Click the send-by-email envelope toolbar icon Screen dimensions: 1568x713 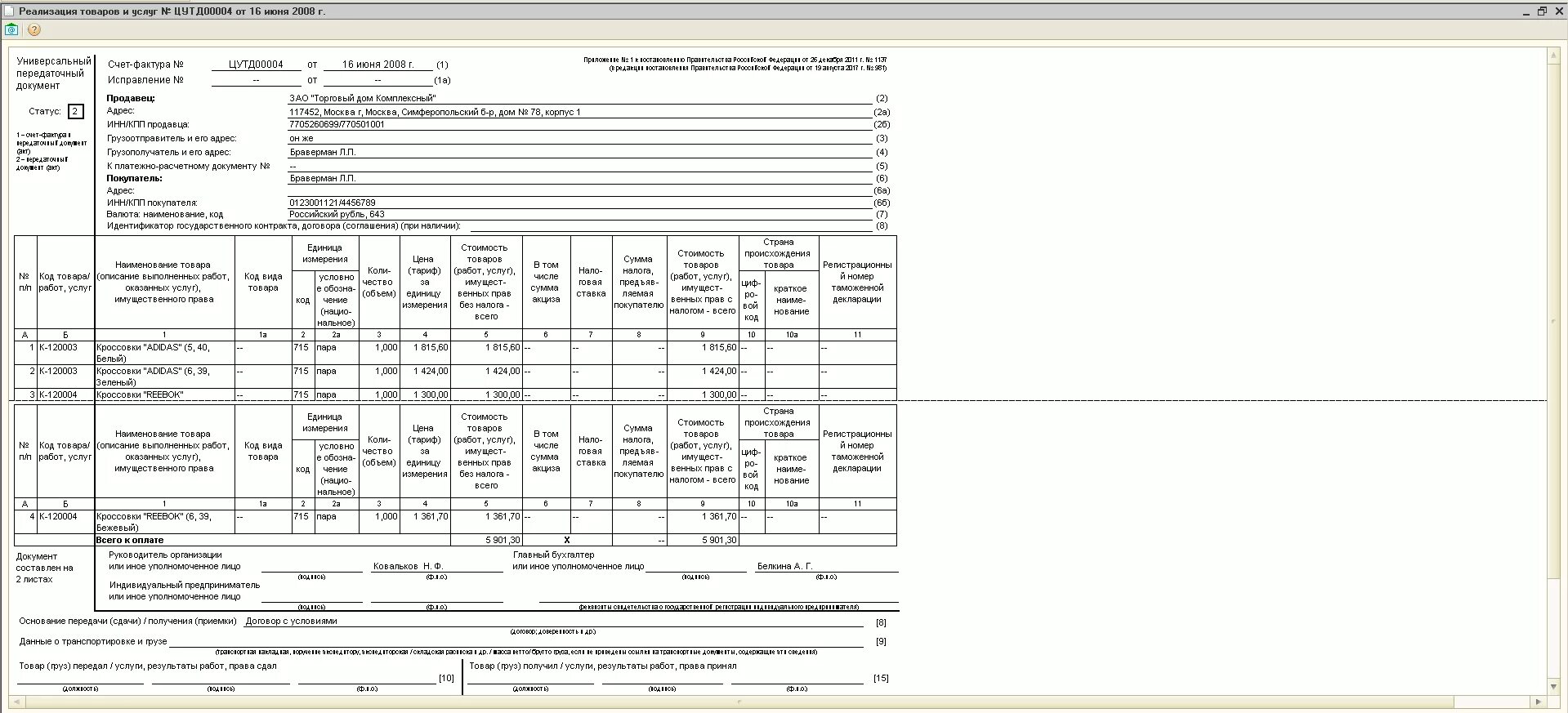(x=11, y=29)
